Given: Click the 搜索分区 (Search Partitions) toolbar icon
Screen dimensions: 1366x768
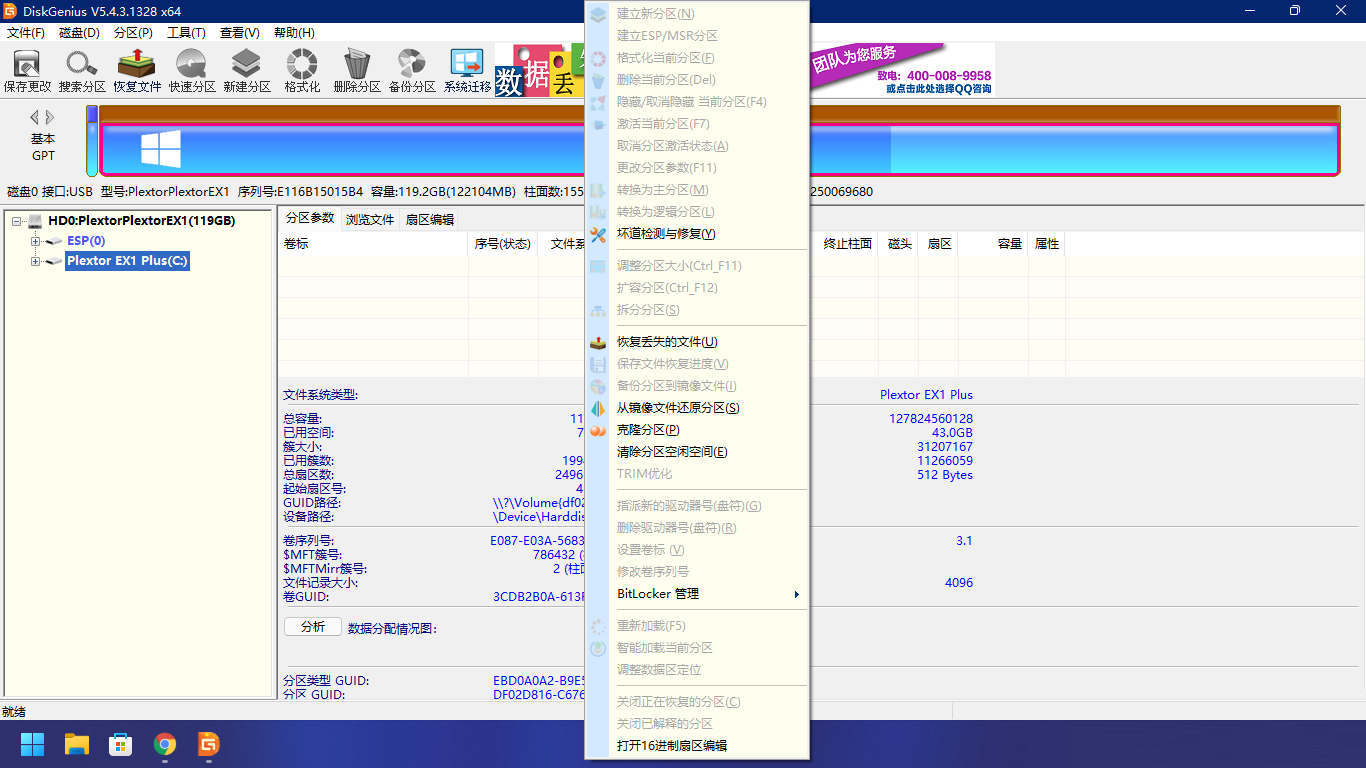Looking at the screenshot, I should 81,70.
